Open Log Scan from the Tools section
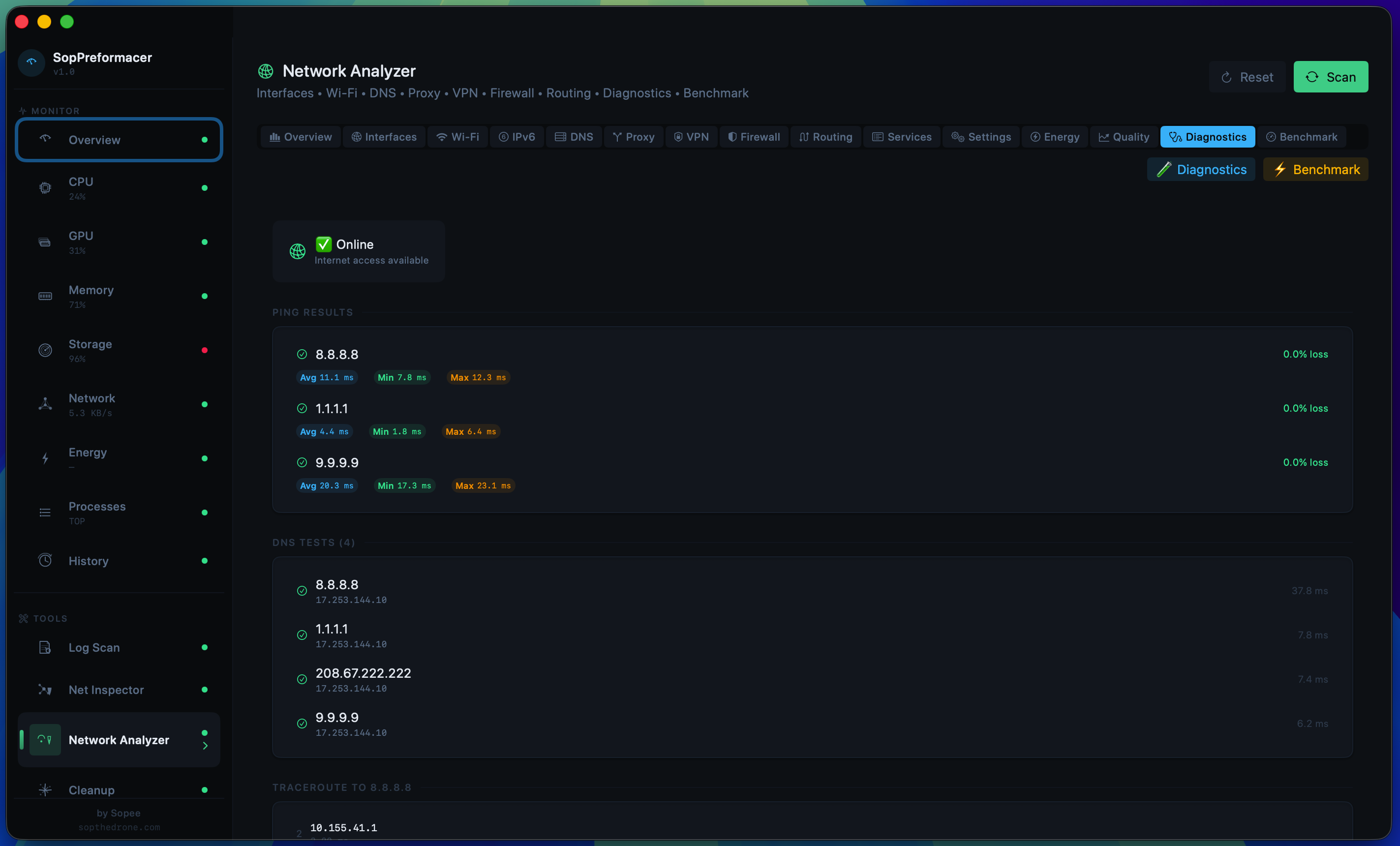Screen dimensions: 1400x846 (x=45, y=647)
